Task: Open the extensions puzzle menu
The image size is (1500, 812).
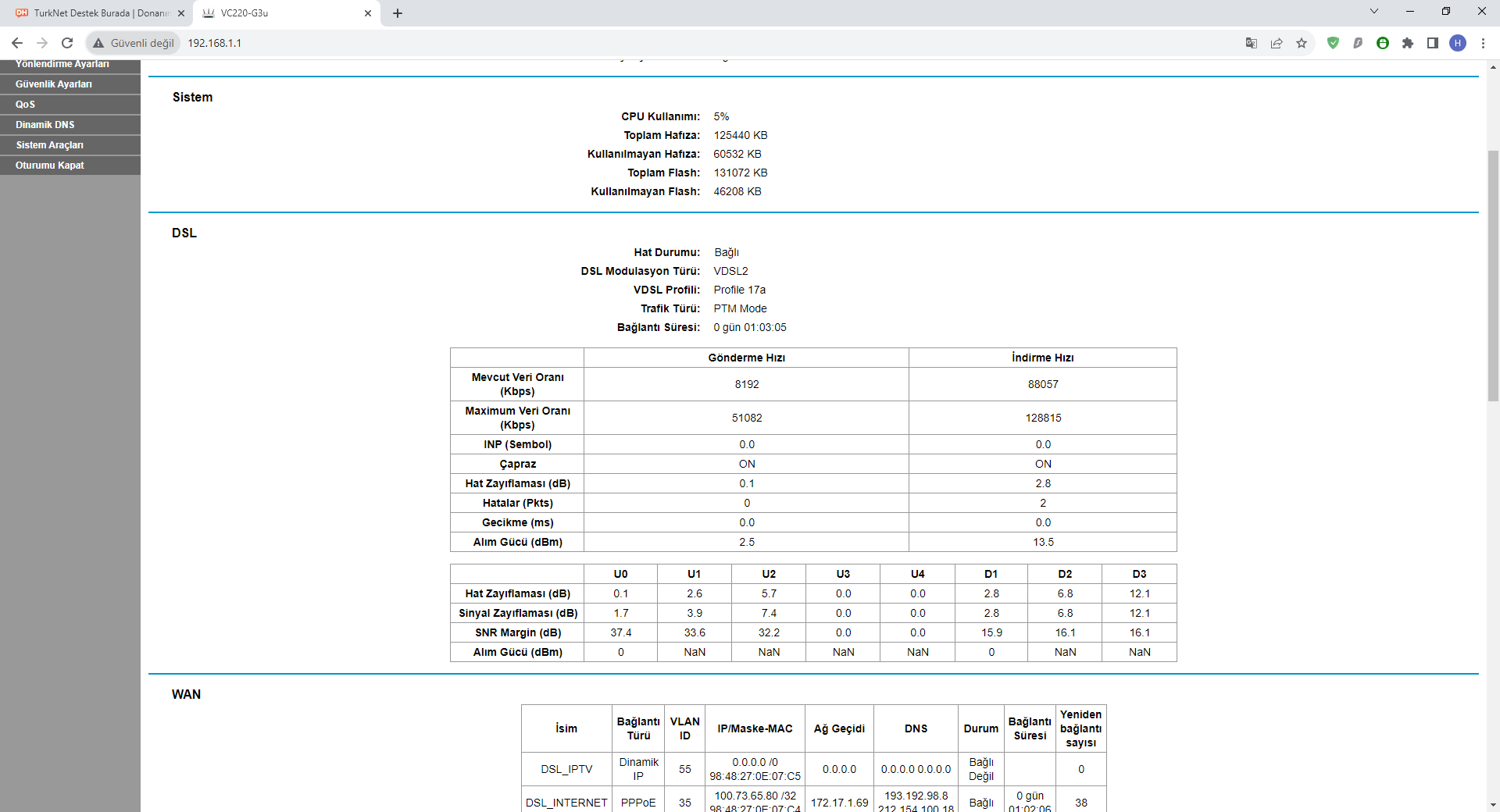Action: [1408, 43]
